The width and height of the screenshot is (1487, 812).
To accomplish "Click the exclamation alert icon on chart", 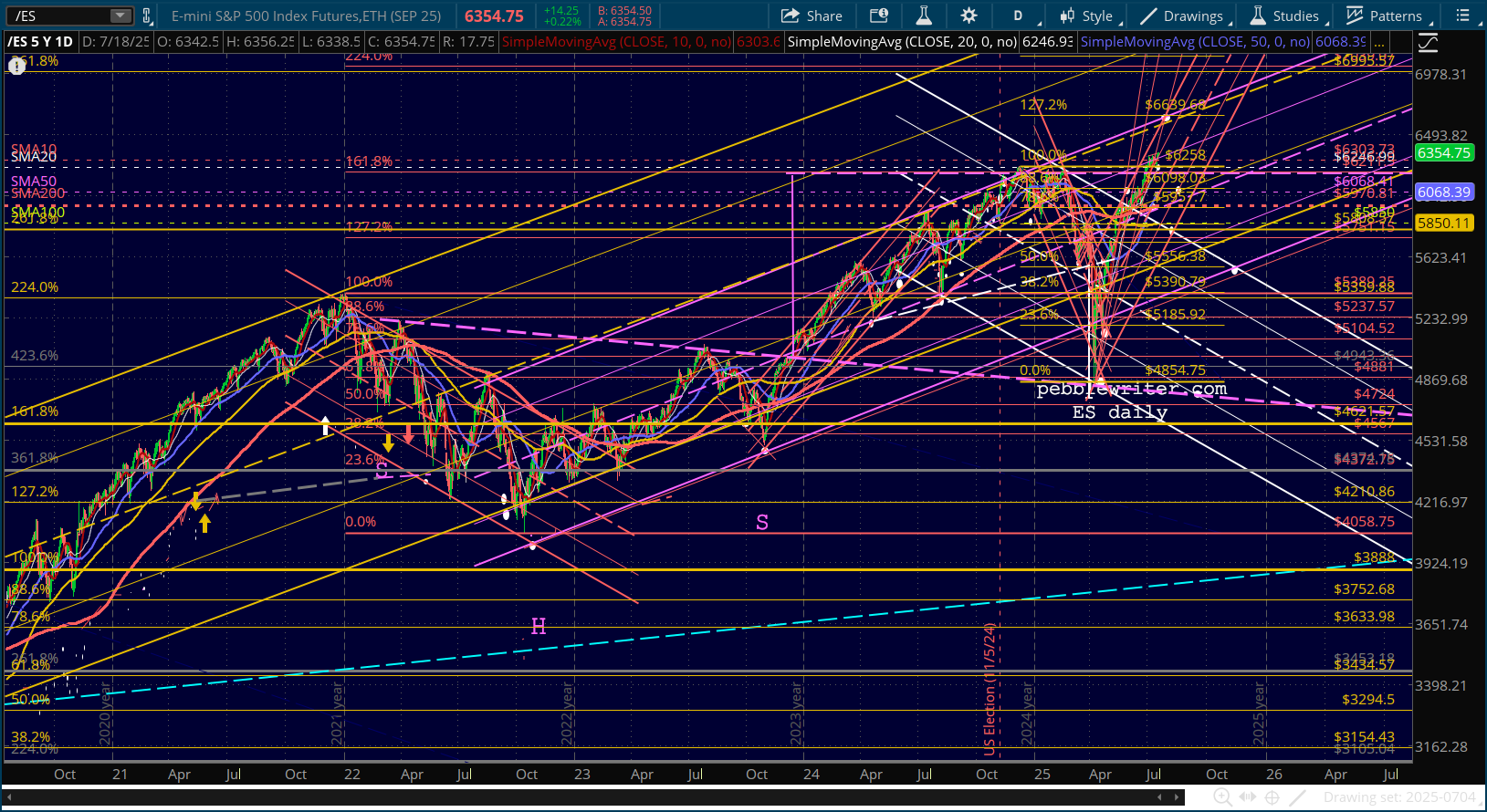I will click(16, 66).
